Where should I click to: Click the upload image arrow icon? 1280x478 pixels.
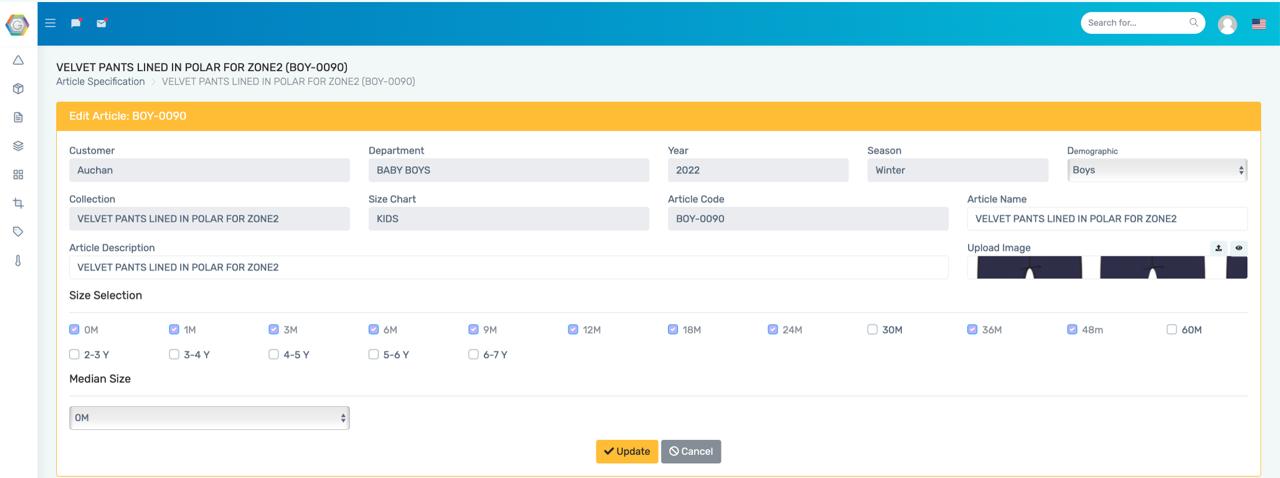(x=1219, y=248)
